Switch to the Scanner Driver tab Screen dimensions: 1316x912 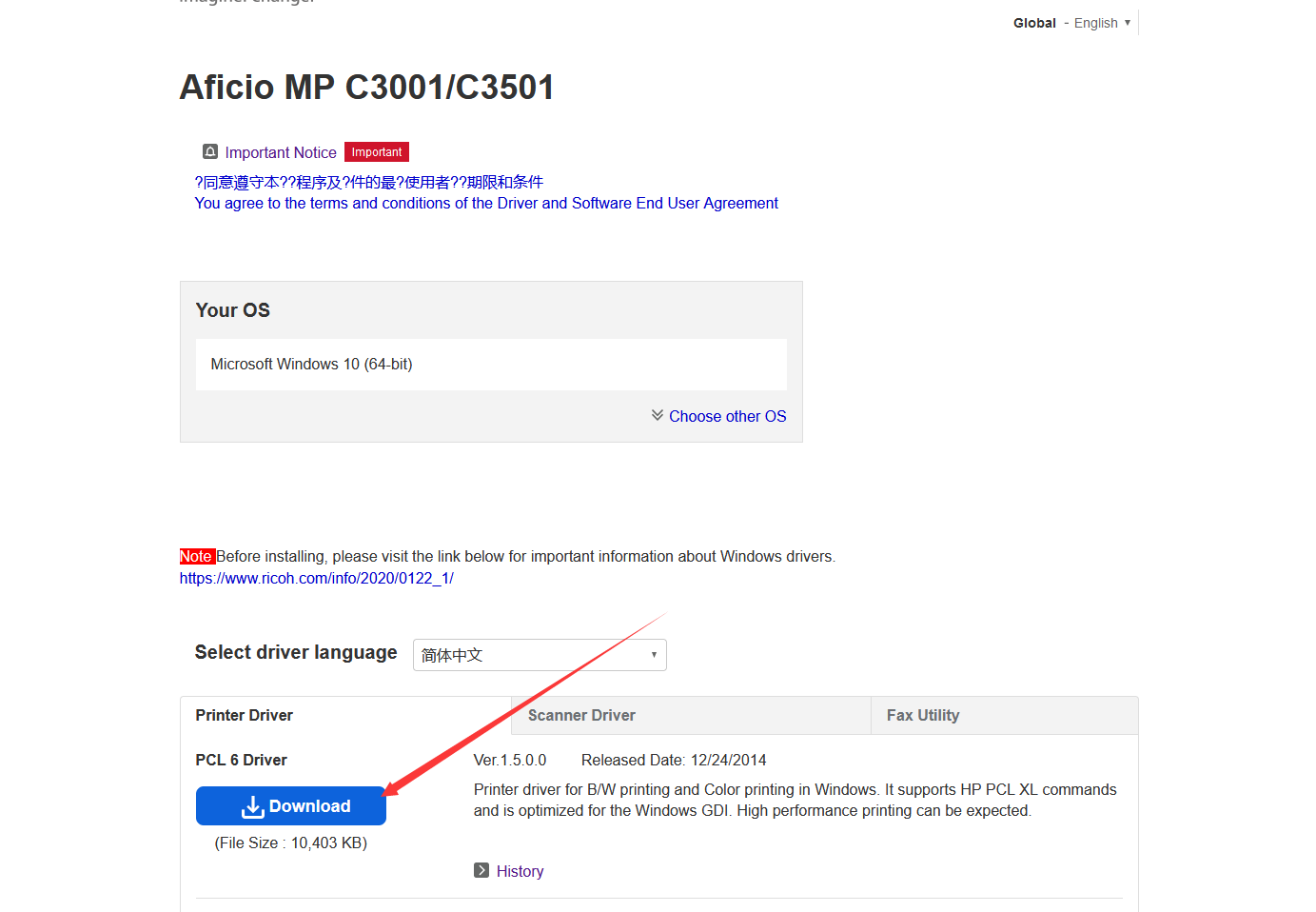691,715
